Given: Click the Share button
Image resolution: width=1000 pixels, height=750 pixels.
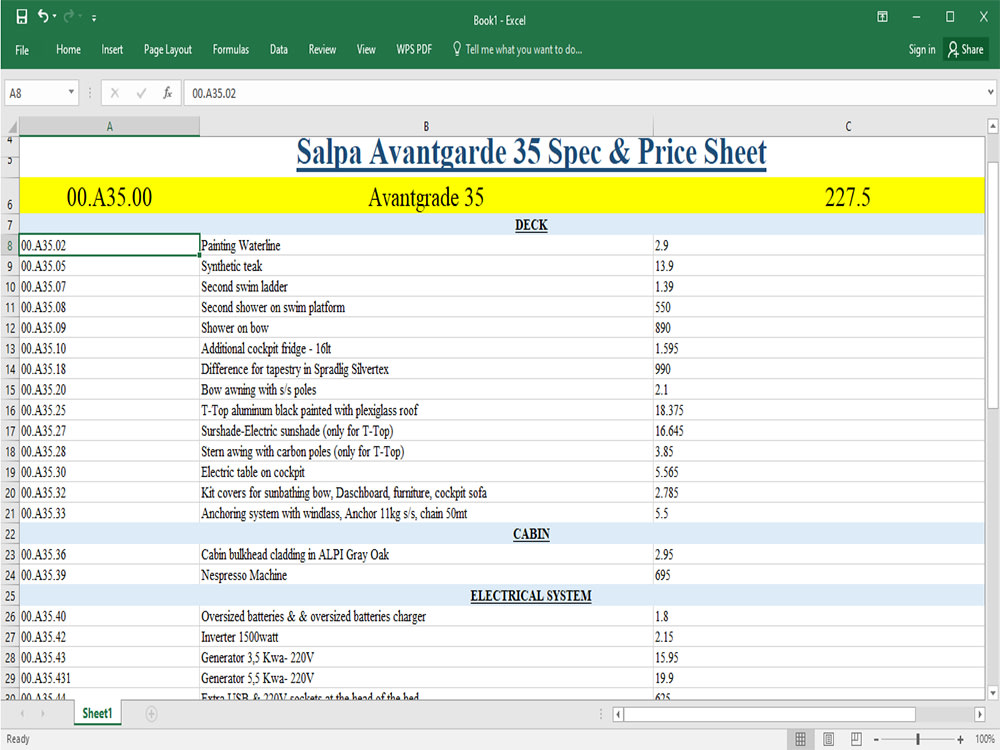Looking at the screenshot, I should pos(964,49).
